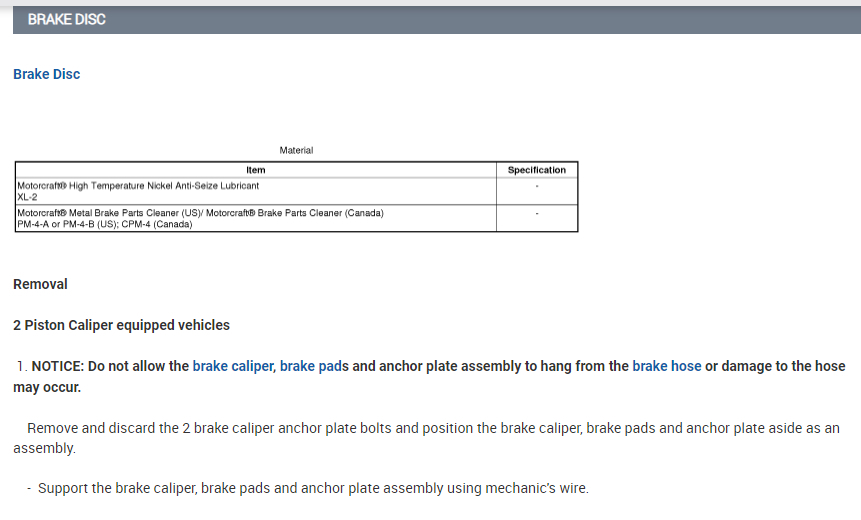
Task: Click the Anti-Seize Lubricant row's specification cell
Action: click(x=537, y=186)
